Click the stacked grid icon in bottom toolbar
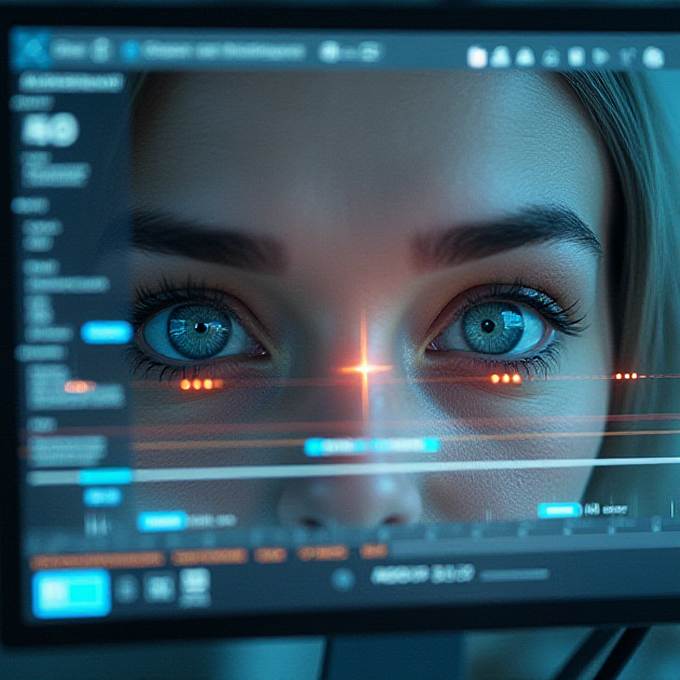Image resolution: width=680 pixels, height=680 pixels. coord(195,586)
